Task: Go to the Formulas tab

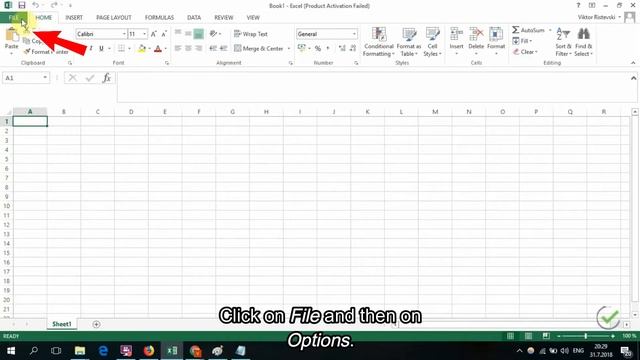Action: (x=159, y=18)
